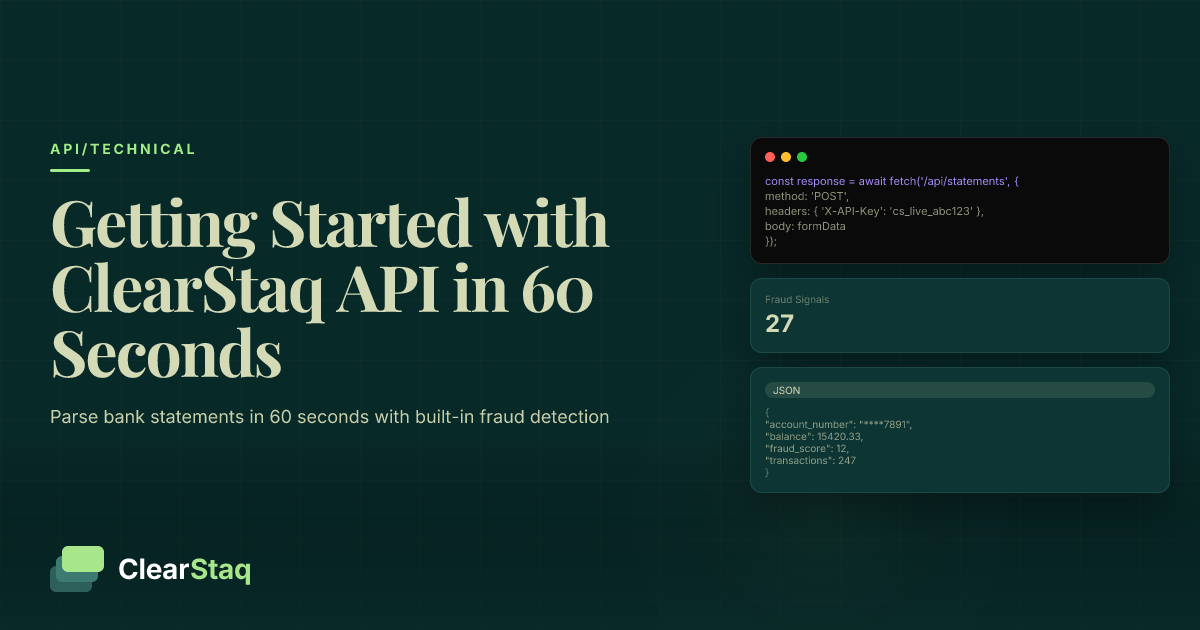This screenshot has height=630, width=1200.
Task: Click the transactions 247 JSON line
Action: pyautogui.click(x=810, y=461)
